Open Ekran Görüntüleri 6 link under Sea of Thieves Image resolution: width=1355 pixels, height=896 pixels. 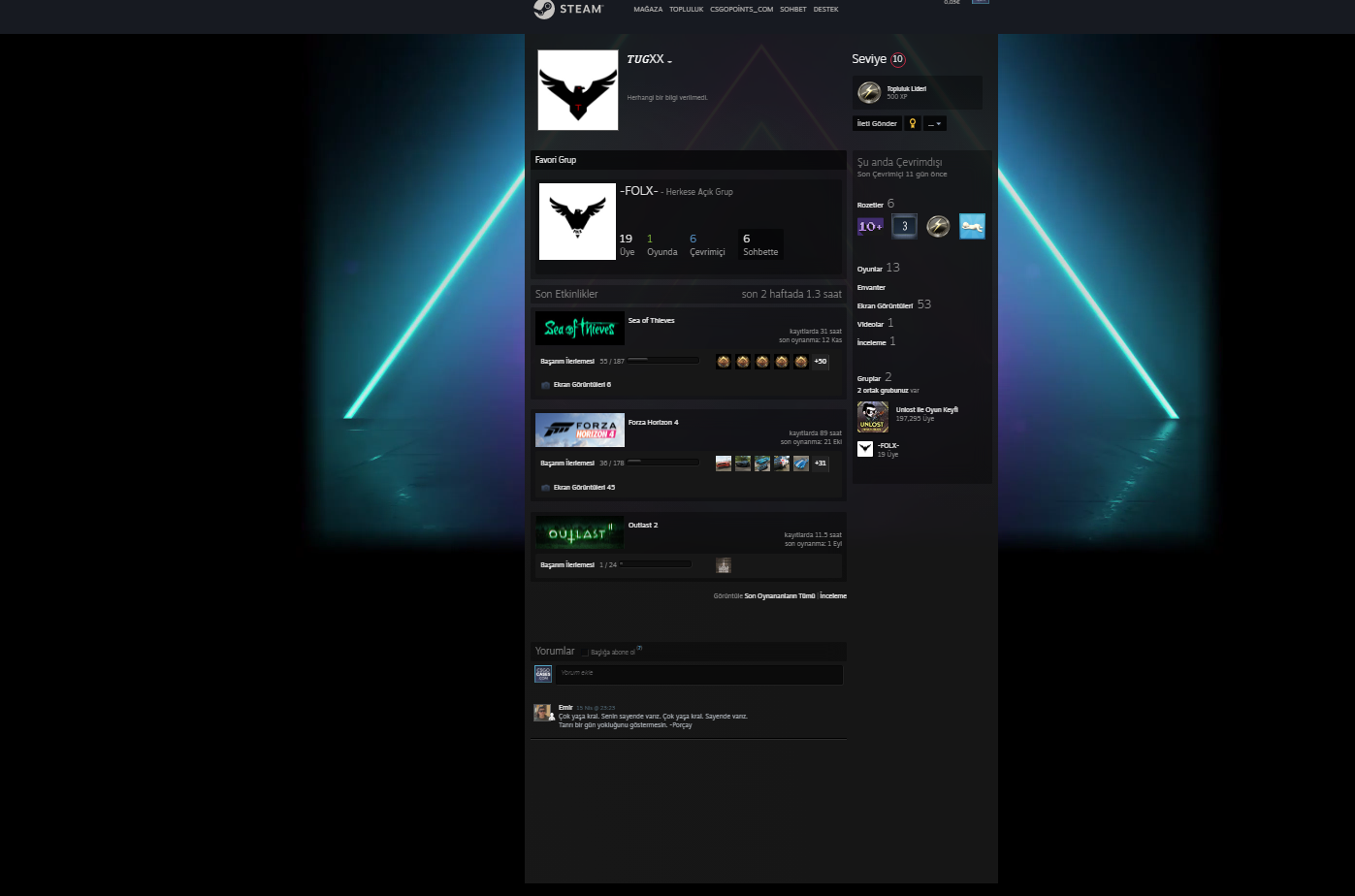582,385
